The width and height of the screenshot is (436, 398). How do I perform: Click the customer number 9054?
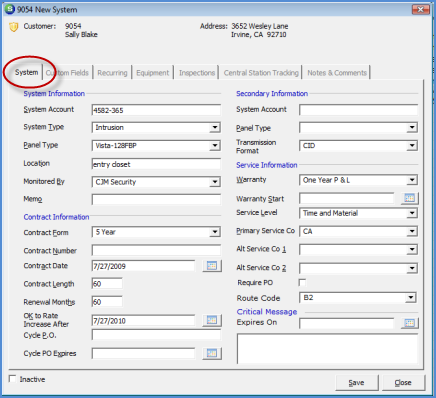click(73, 26)
